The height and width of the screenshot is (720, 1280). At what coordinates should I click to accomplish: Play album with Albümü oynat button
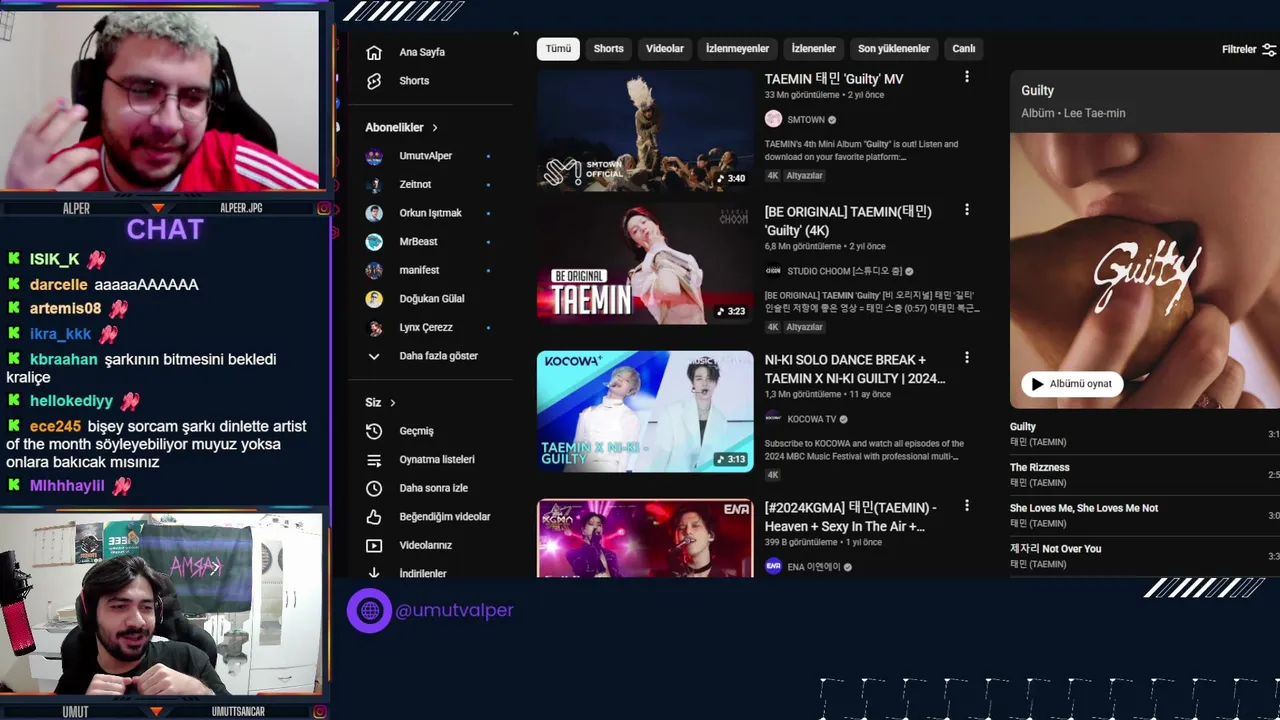pos(1072,384)
